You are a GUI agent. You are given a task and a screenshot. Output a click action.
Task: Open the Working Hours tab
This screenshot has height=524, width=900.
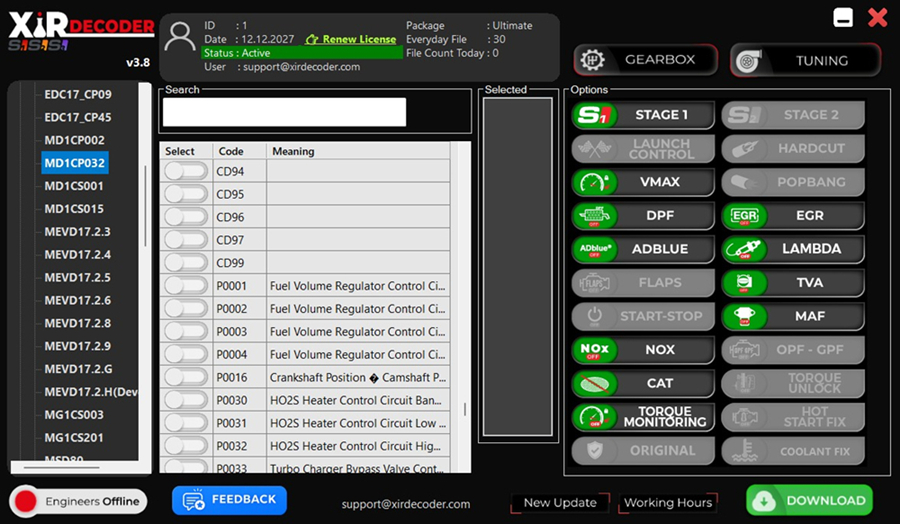tap(668, 503)
